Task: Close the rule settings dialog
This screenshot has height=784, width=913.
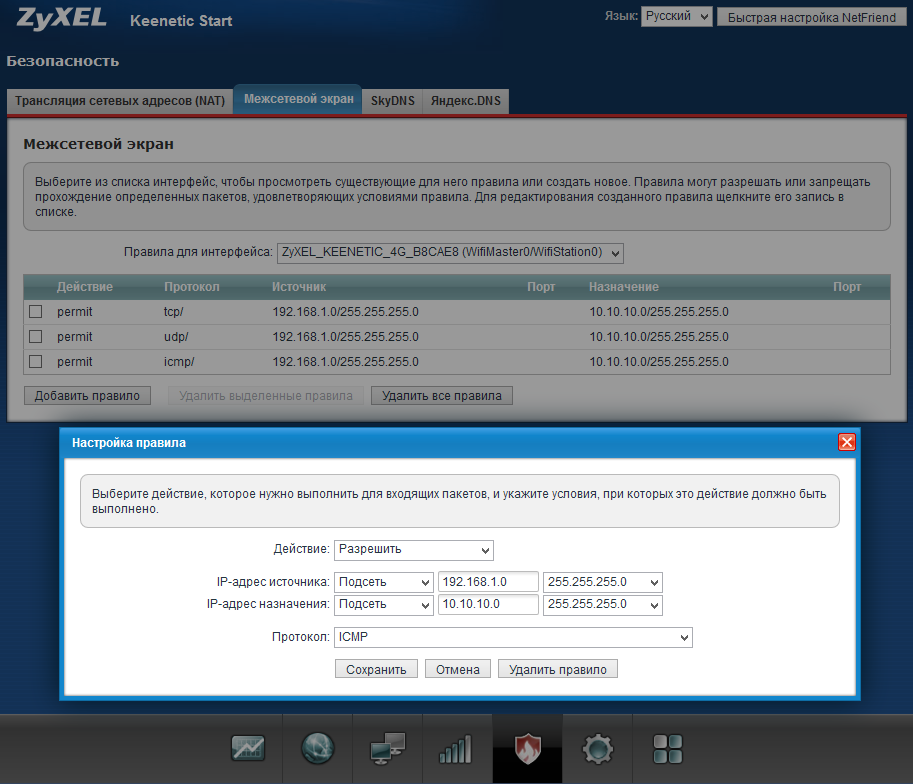Action: [846, 442]
